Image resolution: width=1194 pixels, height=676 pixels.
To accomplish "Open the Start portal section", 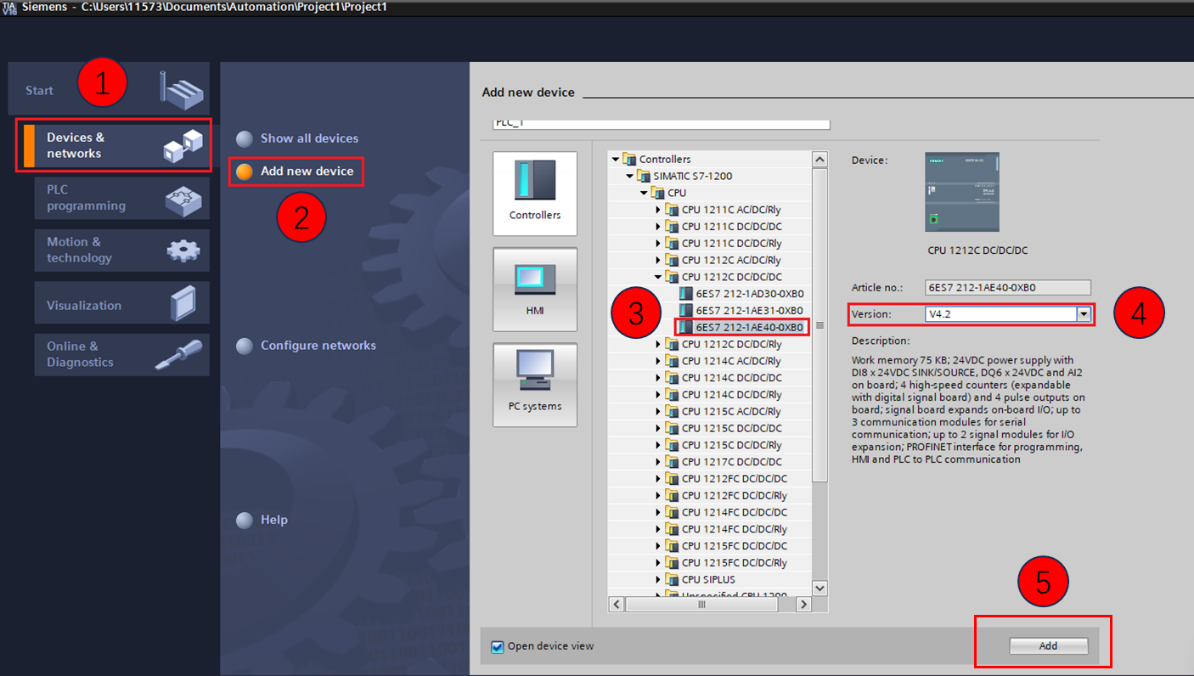I will pyautogui.click(x=108, y=89).
